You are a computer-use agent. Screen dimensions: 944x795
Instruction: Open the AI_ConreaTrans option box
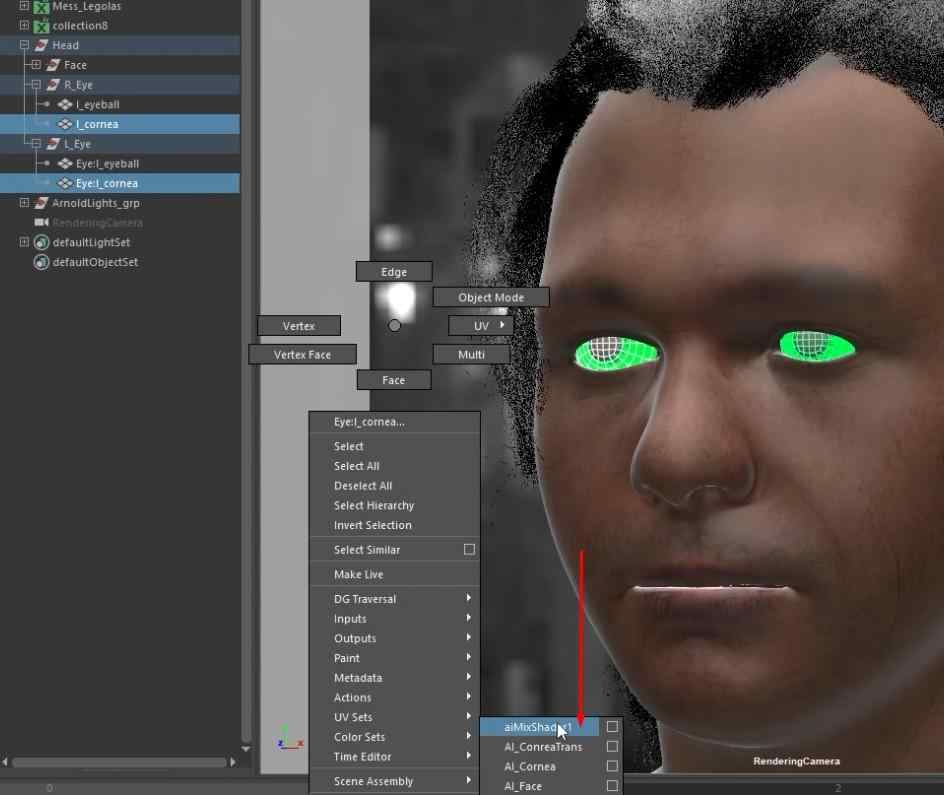612,746
